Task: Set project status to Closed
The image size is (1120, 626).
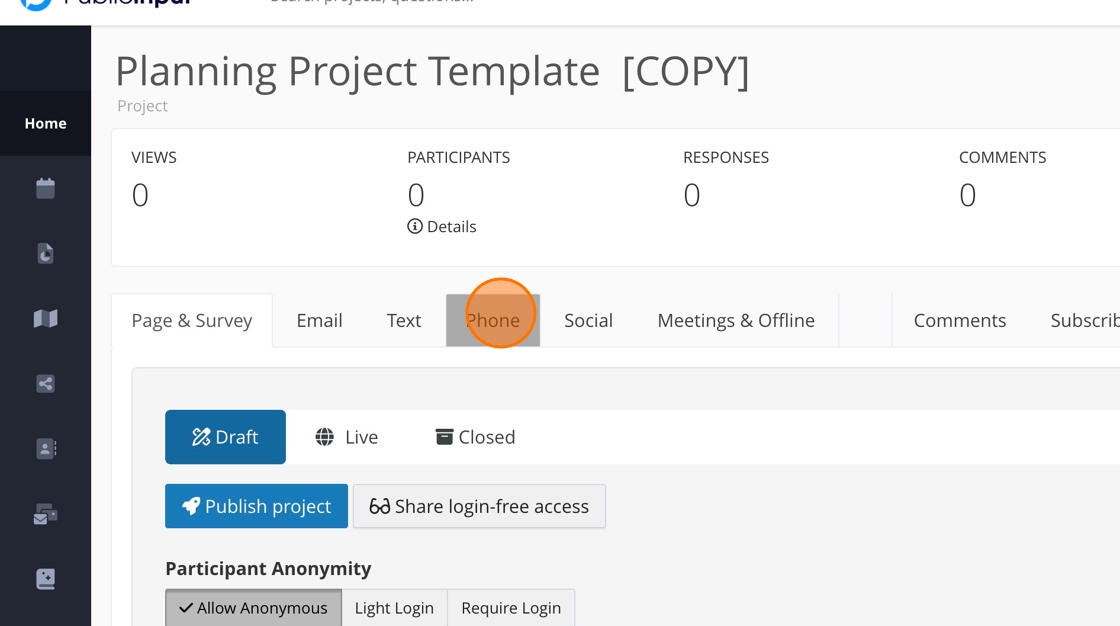Action: click(x=475, y=437)
